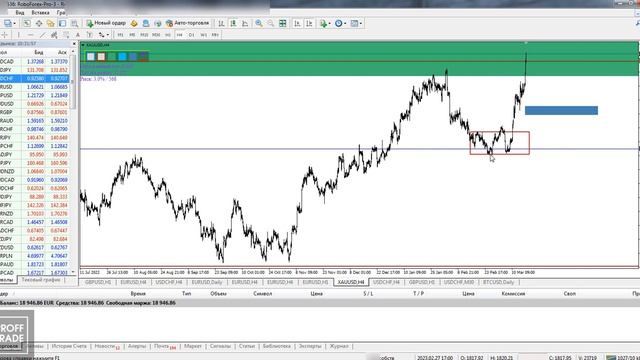This screenshot has width=640, height=360.
Task: Open the Вставка menu
Action: (40, 13)
